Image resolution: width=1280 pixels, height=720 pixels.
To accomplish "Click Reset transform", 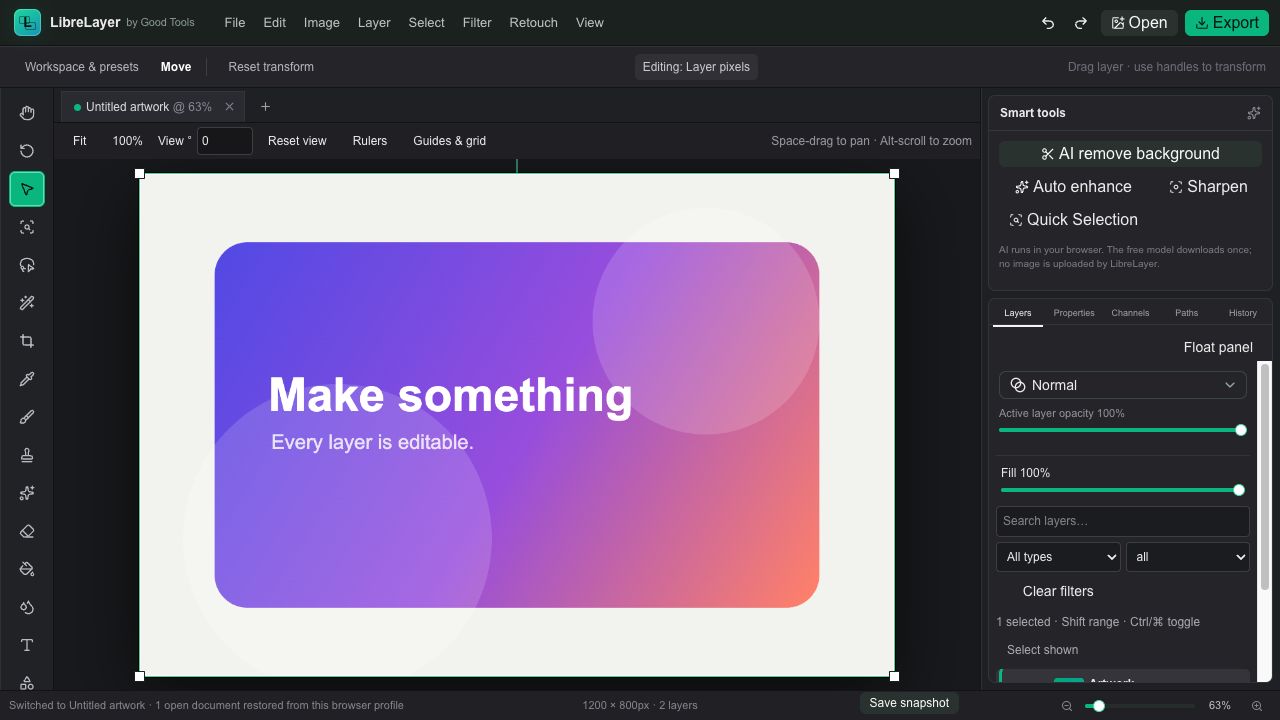I will [x=271, y=67].
